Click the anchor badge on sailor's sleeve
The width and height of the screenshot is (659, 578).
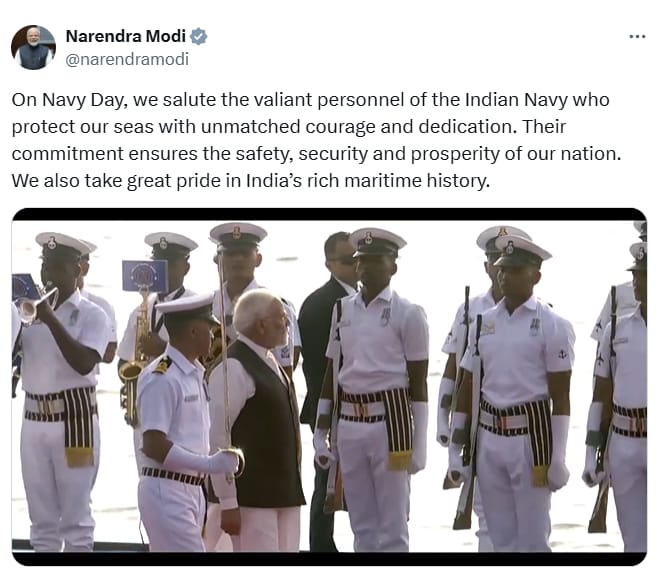coord(562,355)
